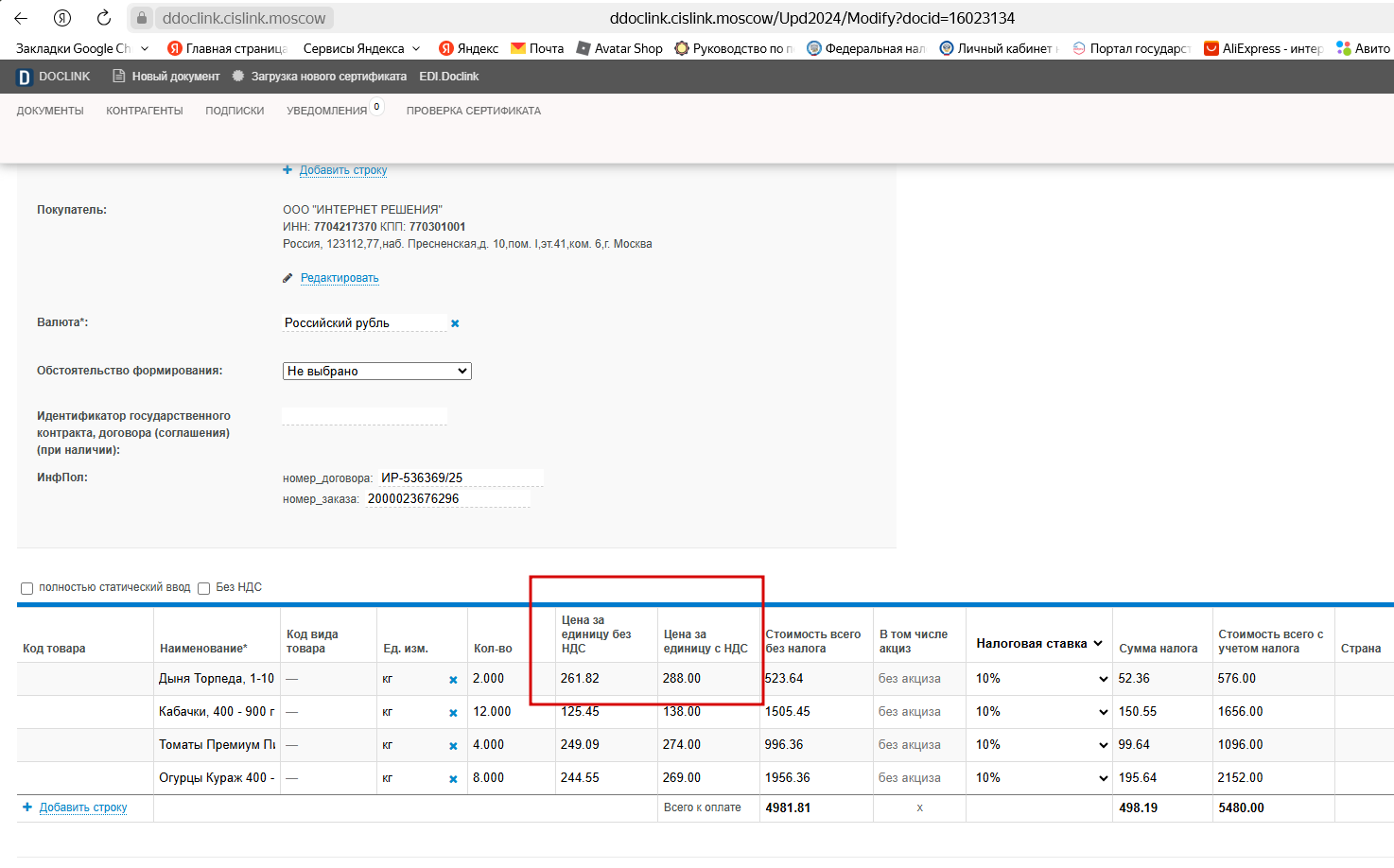Open the Авито bookmark
This screenshot has height=868, width=1394.
point(1363,48)
